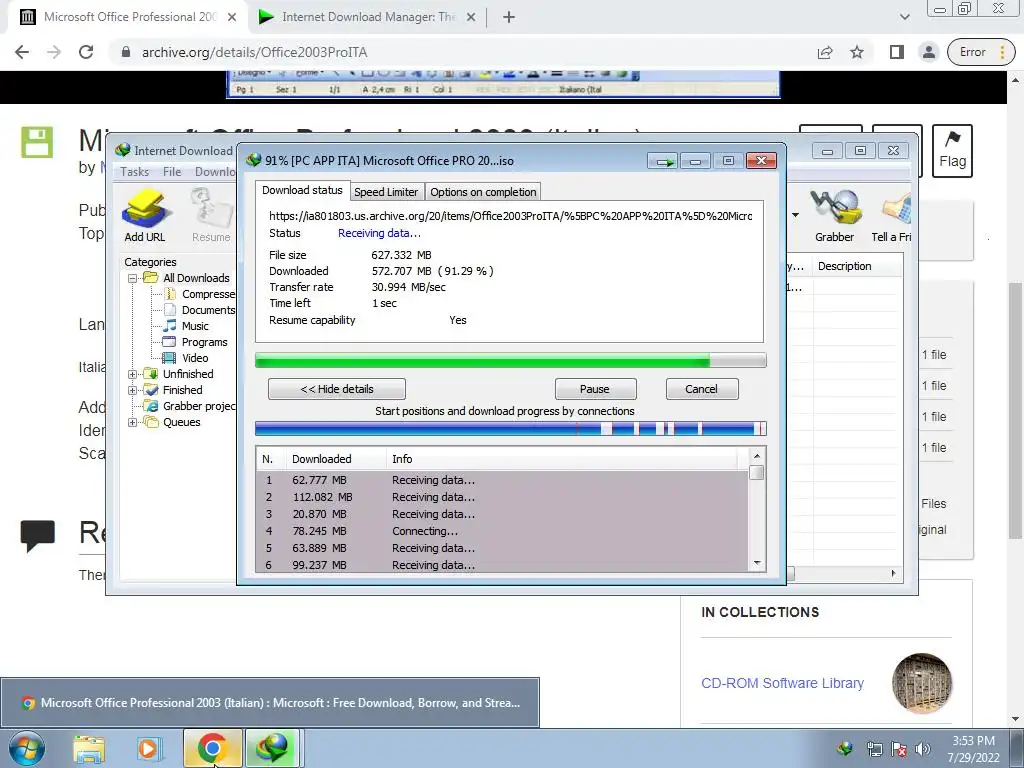Click the Flag button on archive page
The height and width of the screenshot is (768, 1024).
tap(952, 151)
